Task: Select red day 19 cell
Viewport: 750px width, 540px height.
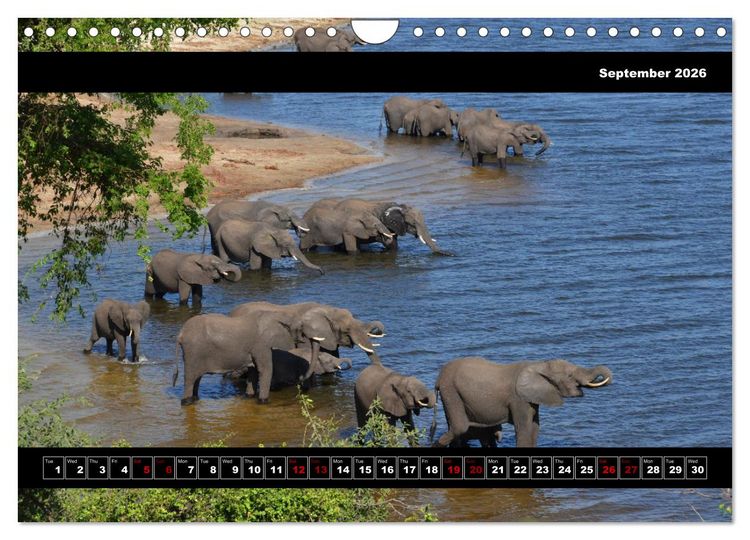Action: (x=452, y=468)
